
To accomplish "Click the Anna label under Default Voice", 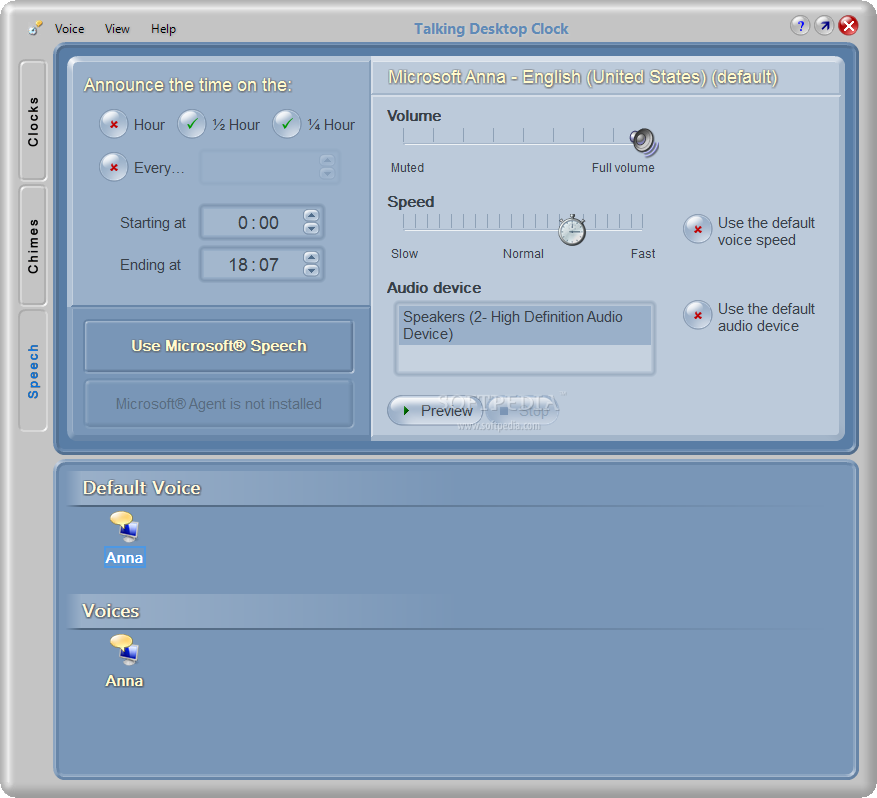I will tap(124, 558).
